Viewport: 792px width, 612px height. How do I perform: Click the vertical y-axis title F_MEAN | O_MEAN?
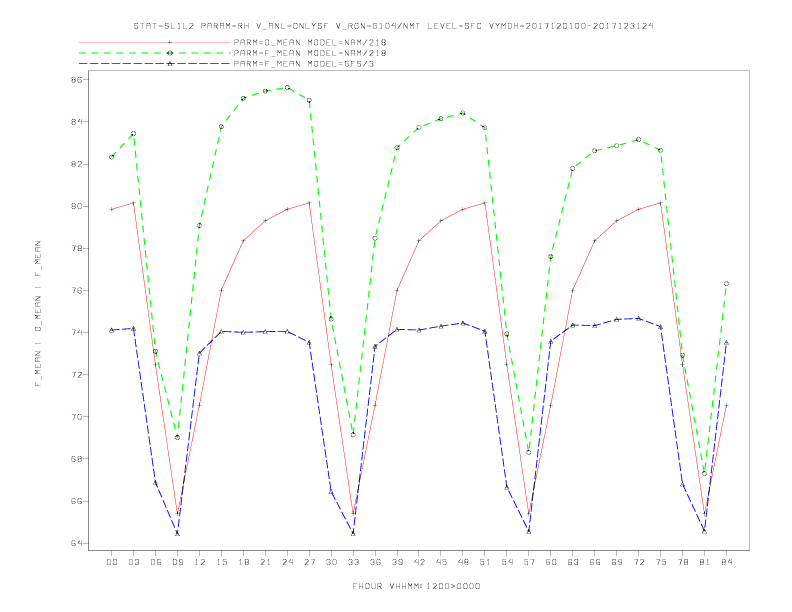38,314
